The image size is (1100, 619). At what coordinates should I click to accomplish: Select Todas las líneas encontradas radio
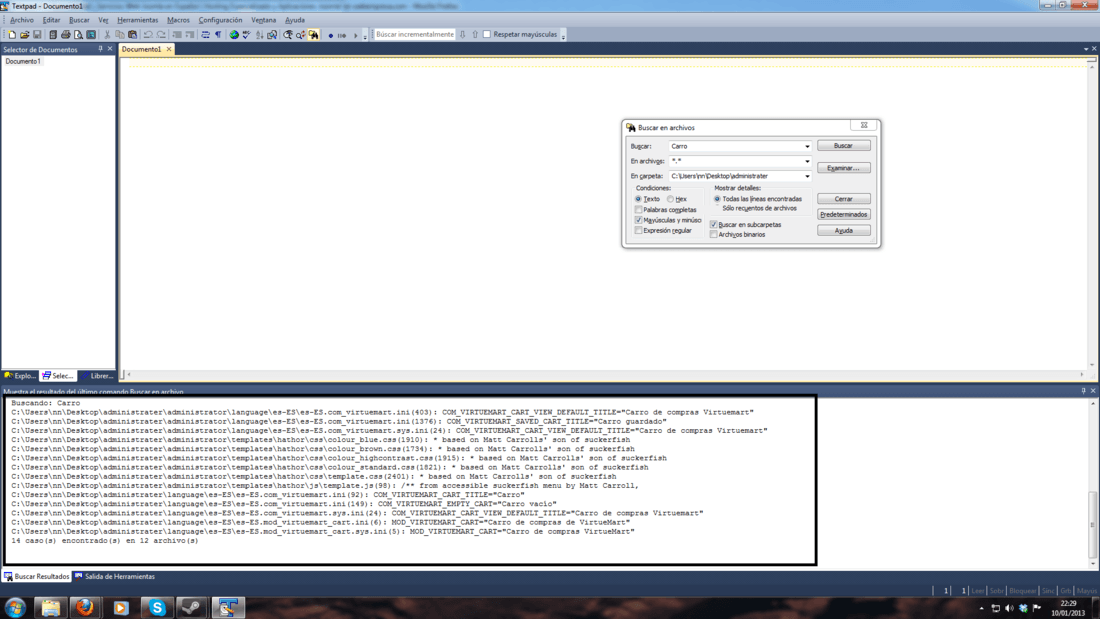[717, 199]
